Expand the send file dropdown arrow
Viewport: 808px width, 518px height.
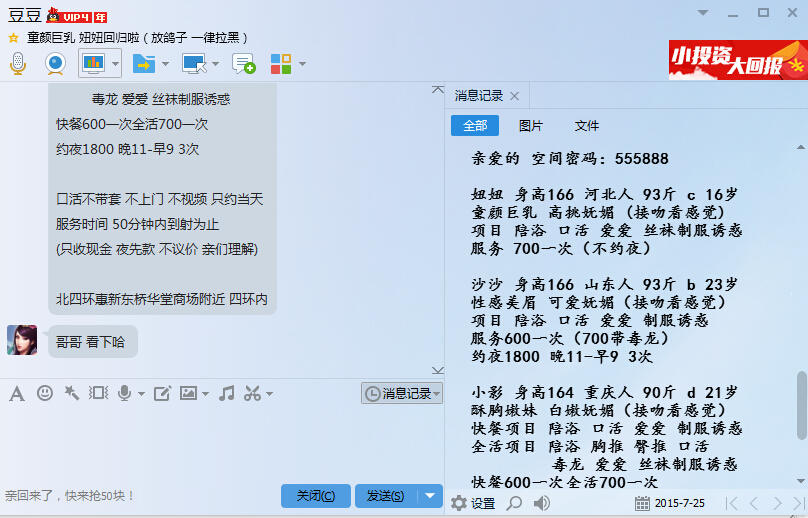[165, 64]
